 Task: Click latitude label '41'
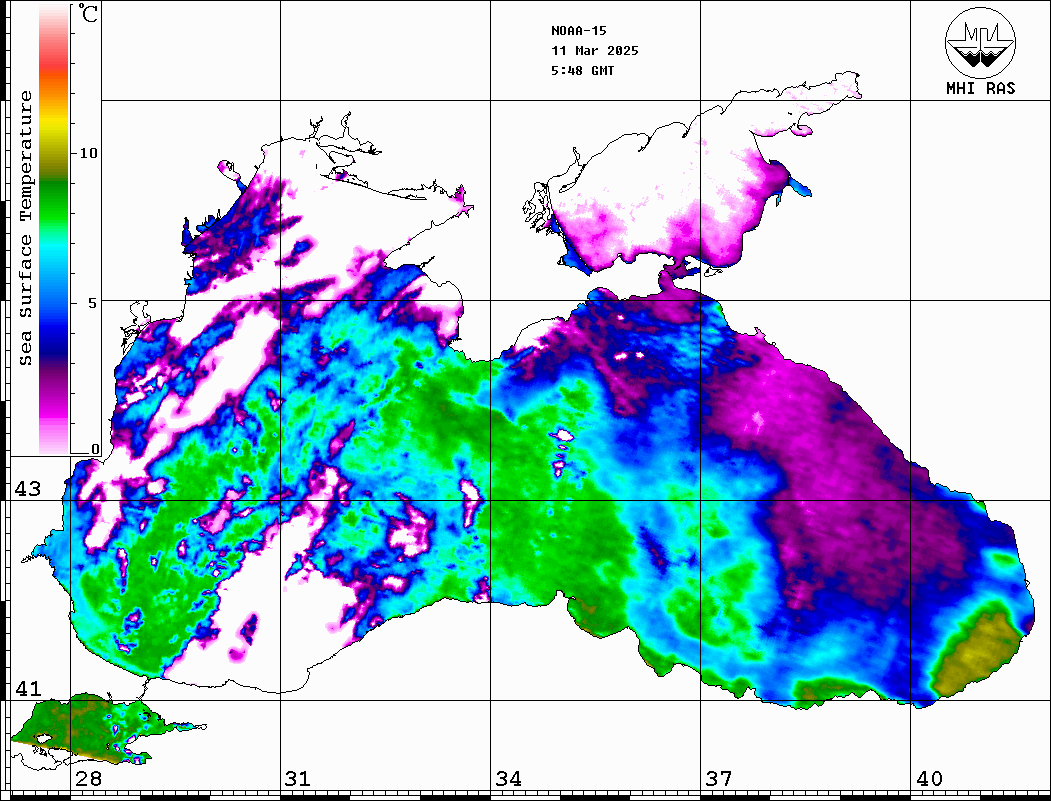[x=28, y=688]
